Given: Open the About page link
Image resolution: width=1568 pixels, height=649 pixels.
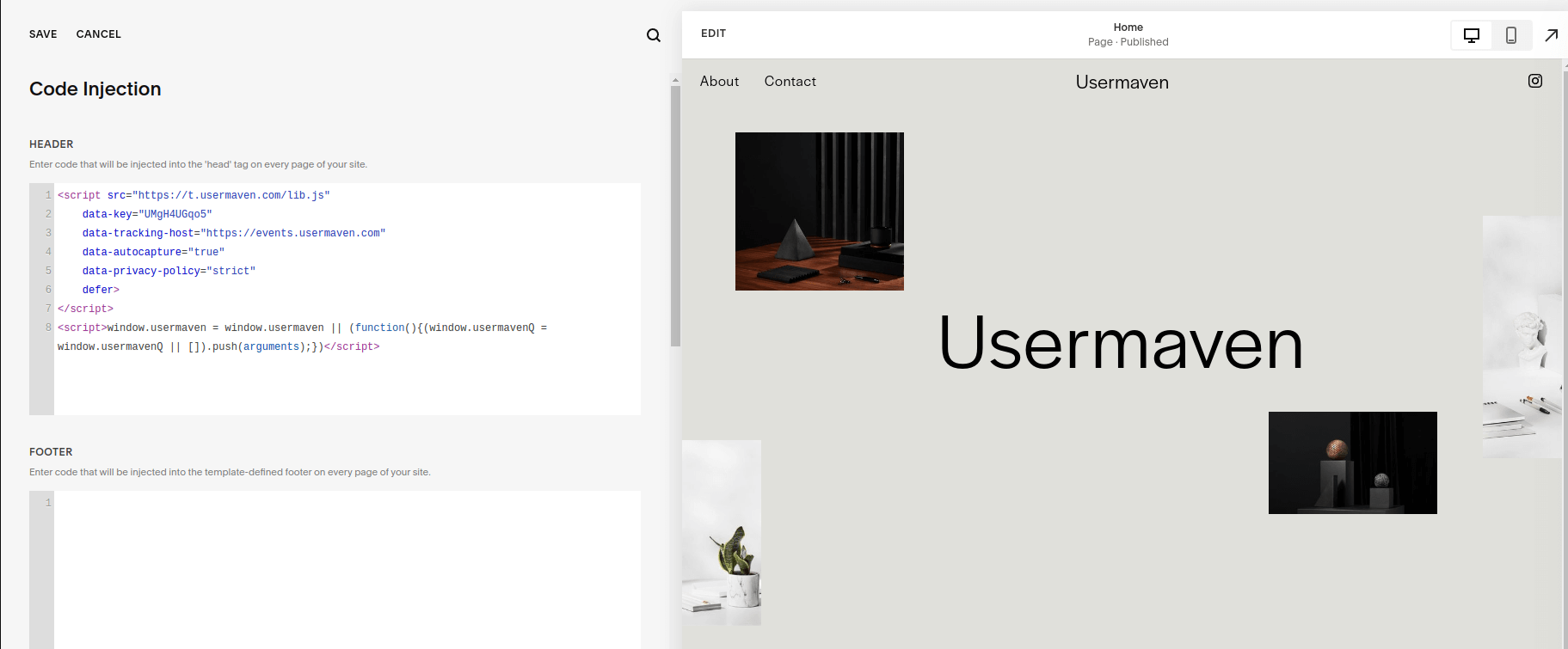Looking at the screenshot, I should point(719,82).
